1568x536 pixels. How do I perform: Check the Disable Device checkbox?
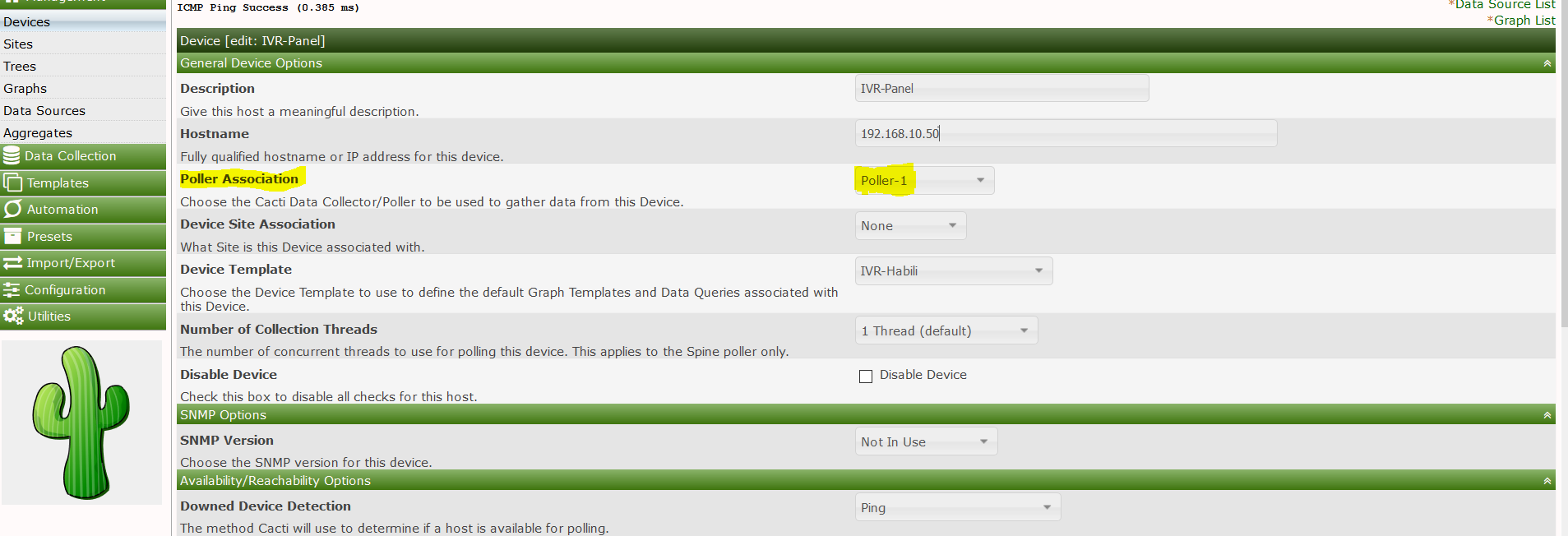pos(866,377)
